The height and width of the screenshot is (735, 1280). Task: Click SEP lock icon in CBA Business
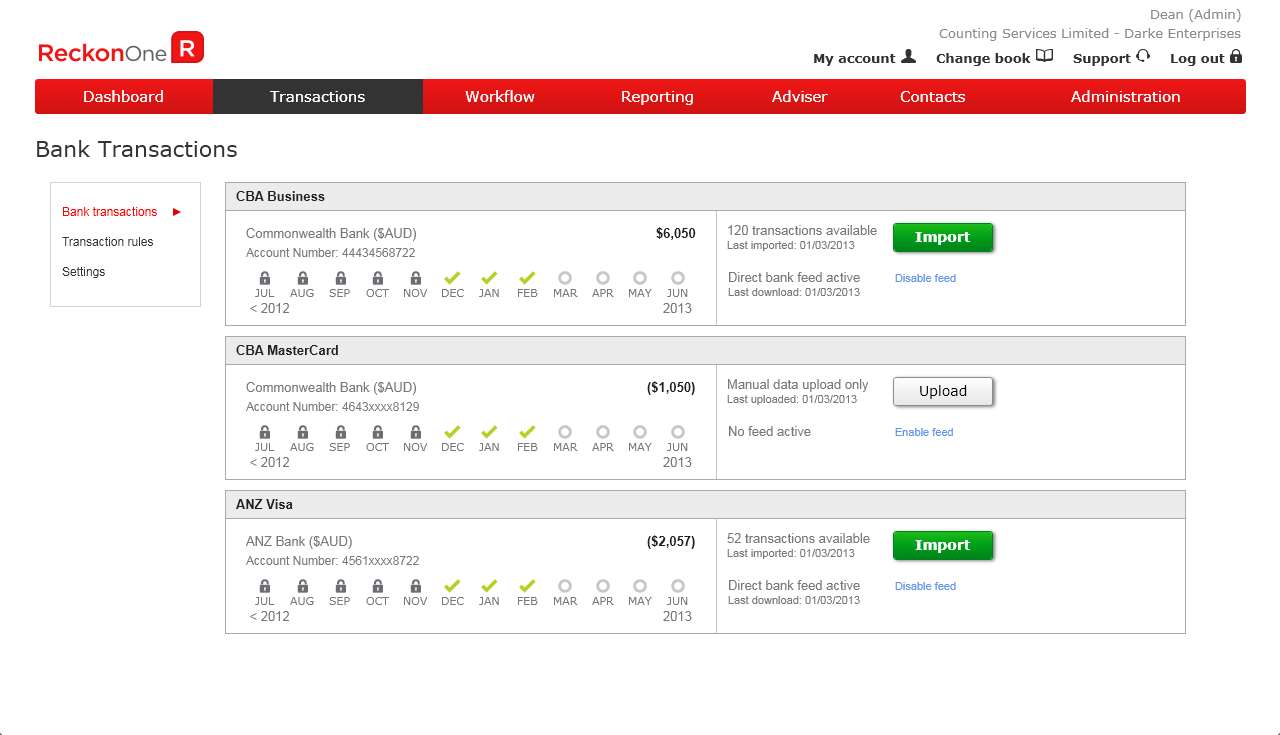coord(340,278)
